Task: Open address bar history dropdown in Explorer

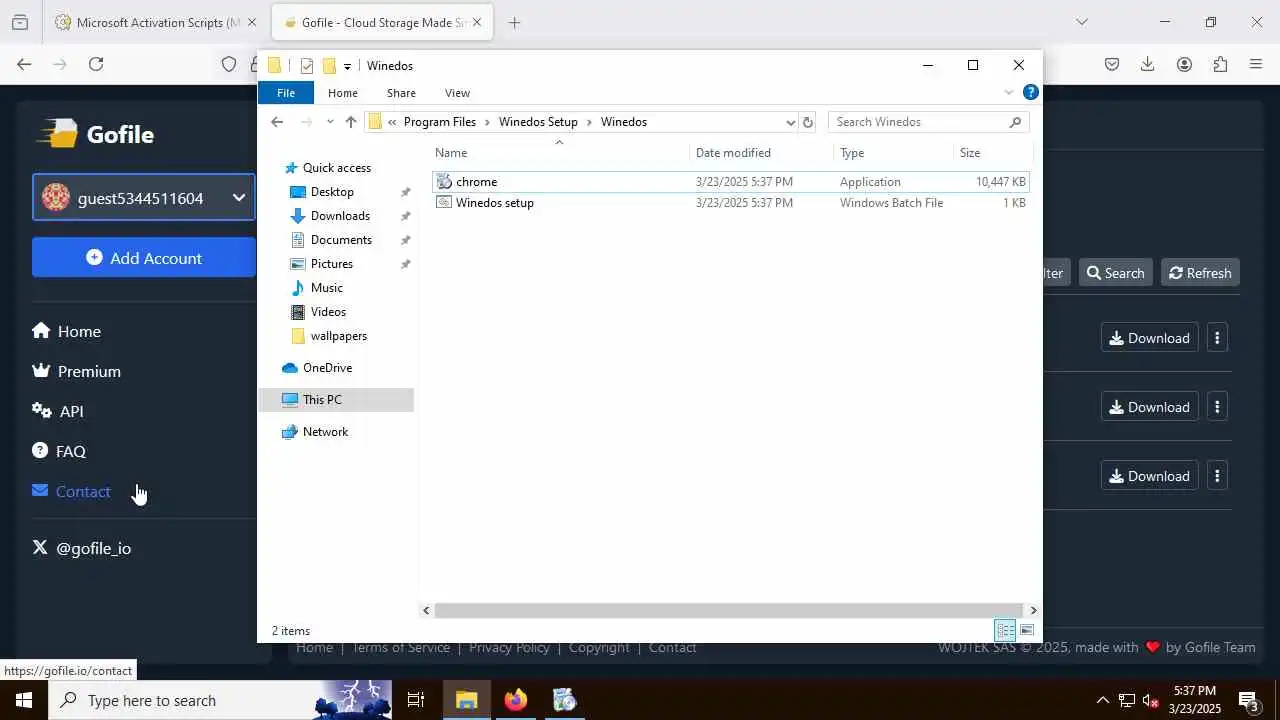Action: [790, 122]
